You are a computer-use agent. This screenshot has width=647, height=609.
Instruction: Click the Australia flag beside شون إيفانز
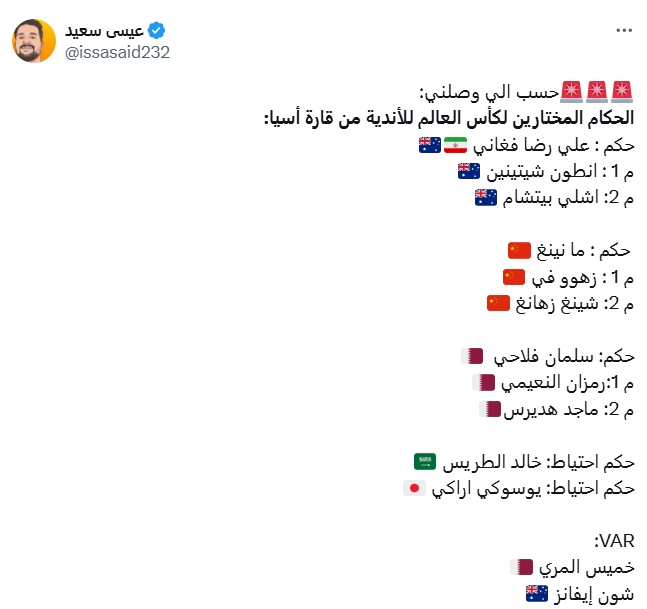(x=537, y=593)
